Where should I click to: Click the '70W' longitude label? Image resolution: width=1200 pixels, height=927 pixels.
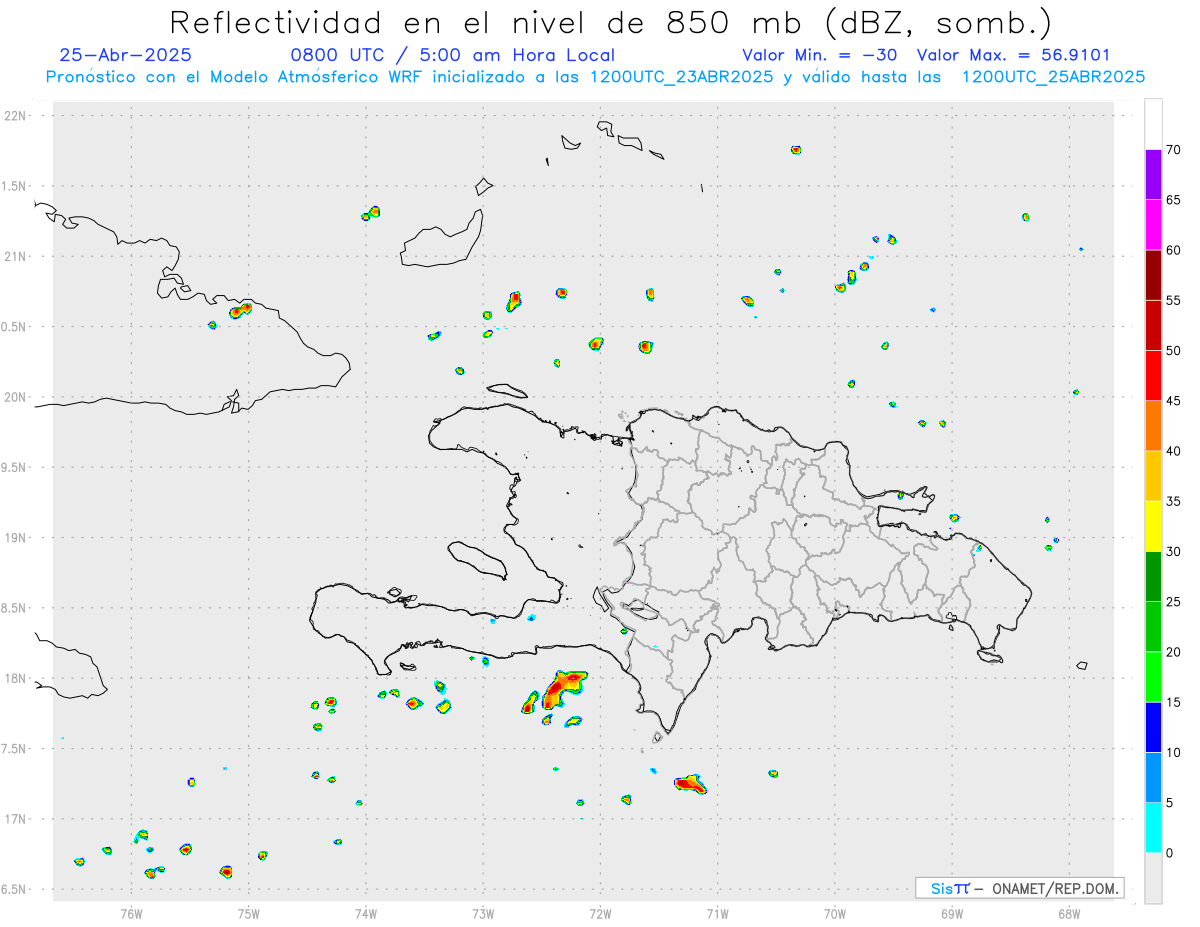[x=835, y=913]
